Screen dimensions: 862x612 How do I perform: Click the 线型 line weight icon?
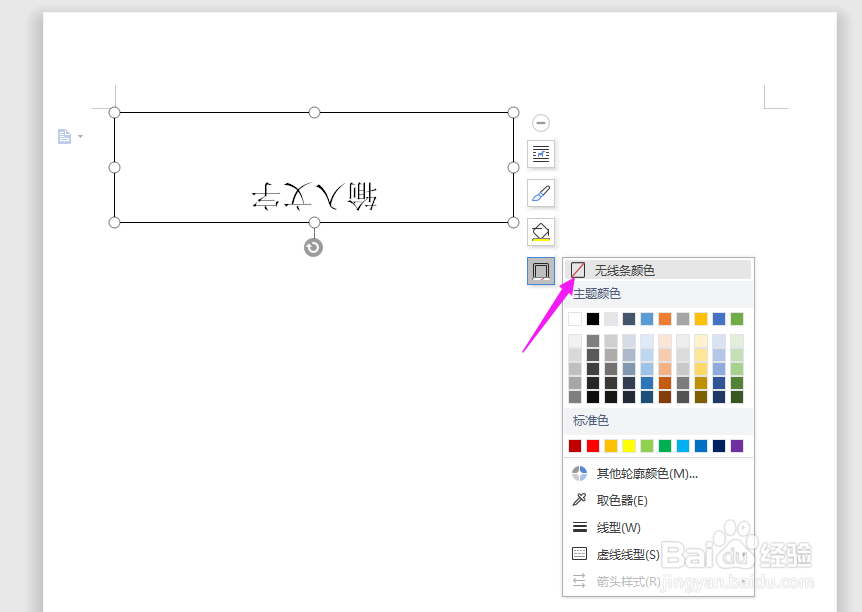click(579, 525)
